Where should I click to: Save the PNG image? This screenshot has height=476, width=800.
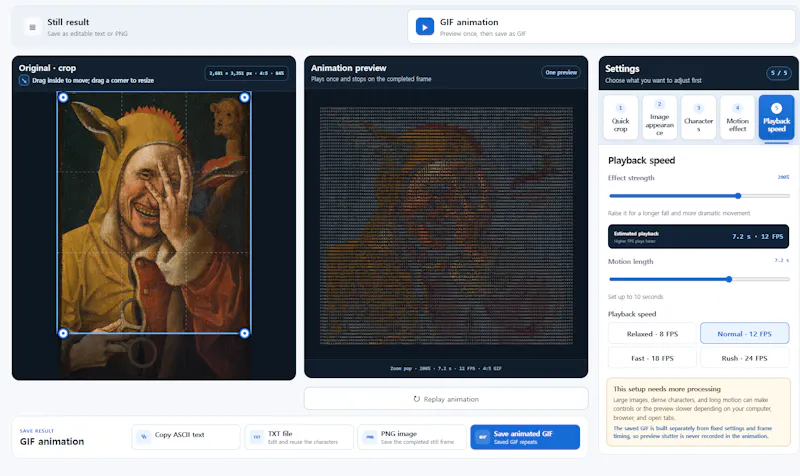point(412,437)
